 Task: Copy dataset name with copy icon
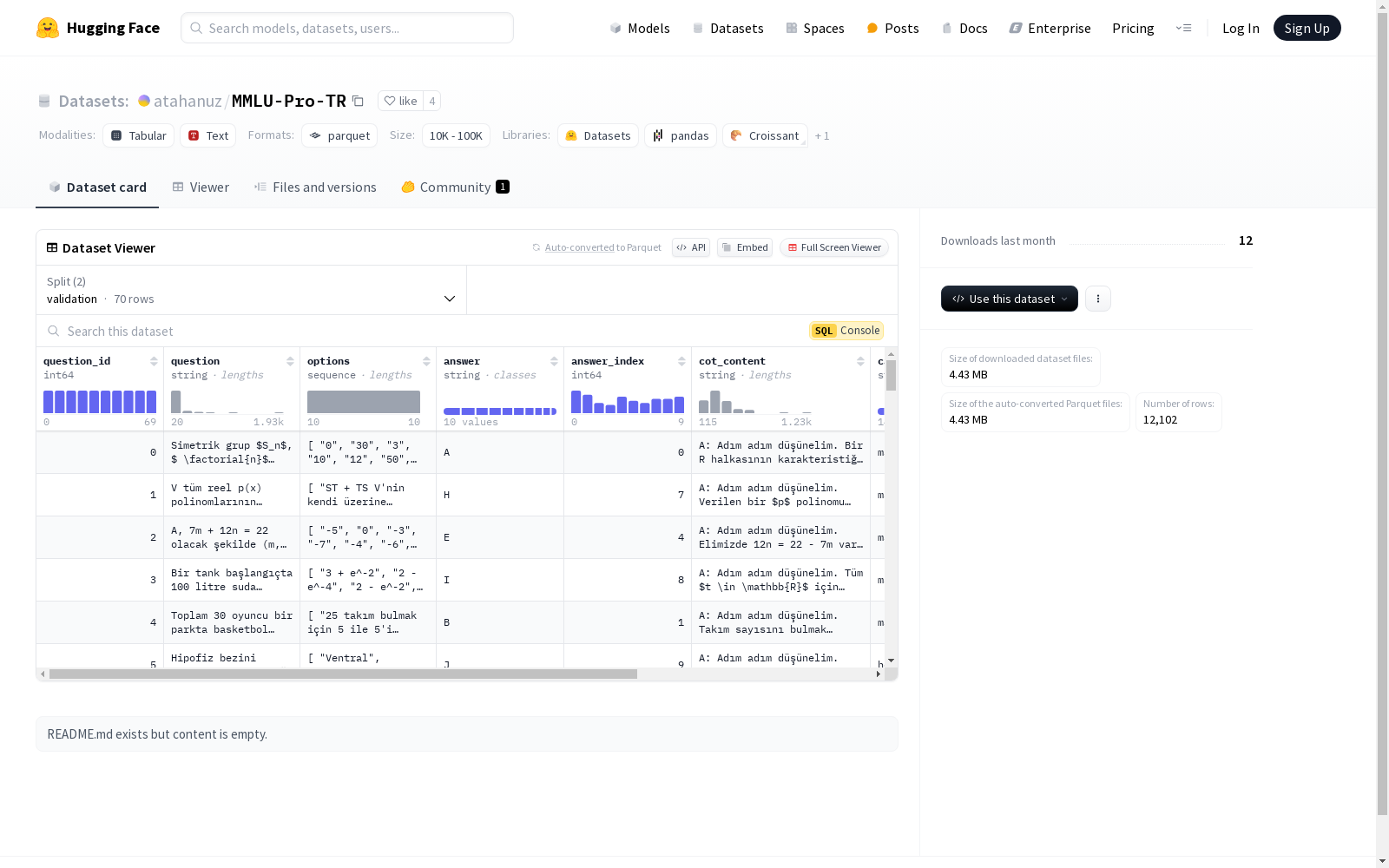tap(358, 101)
